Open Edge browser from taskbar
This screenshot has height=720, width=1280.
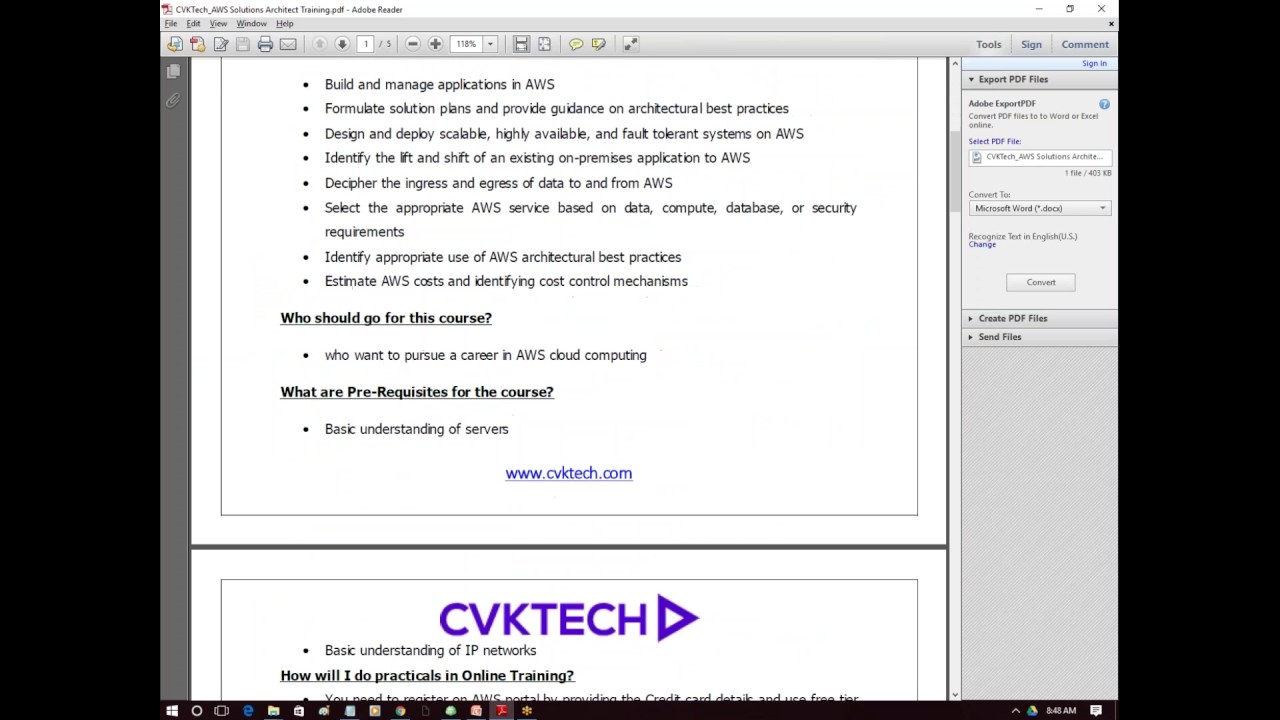[248, 711]
